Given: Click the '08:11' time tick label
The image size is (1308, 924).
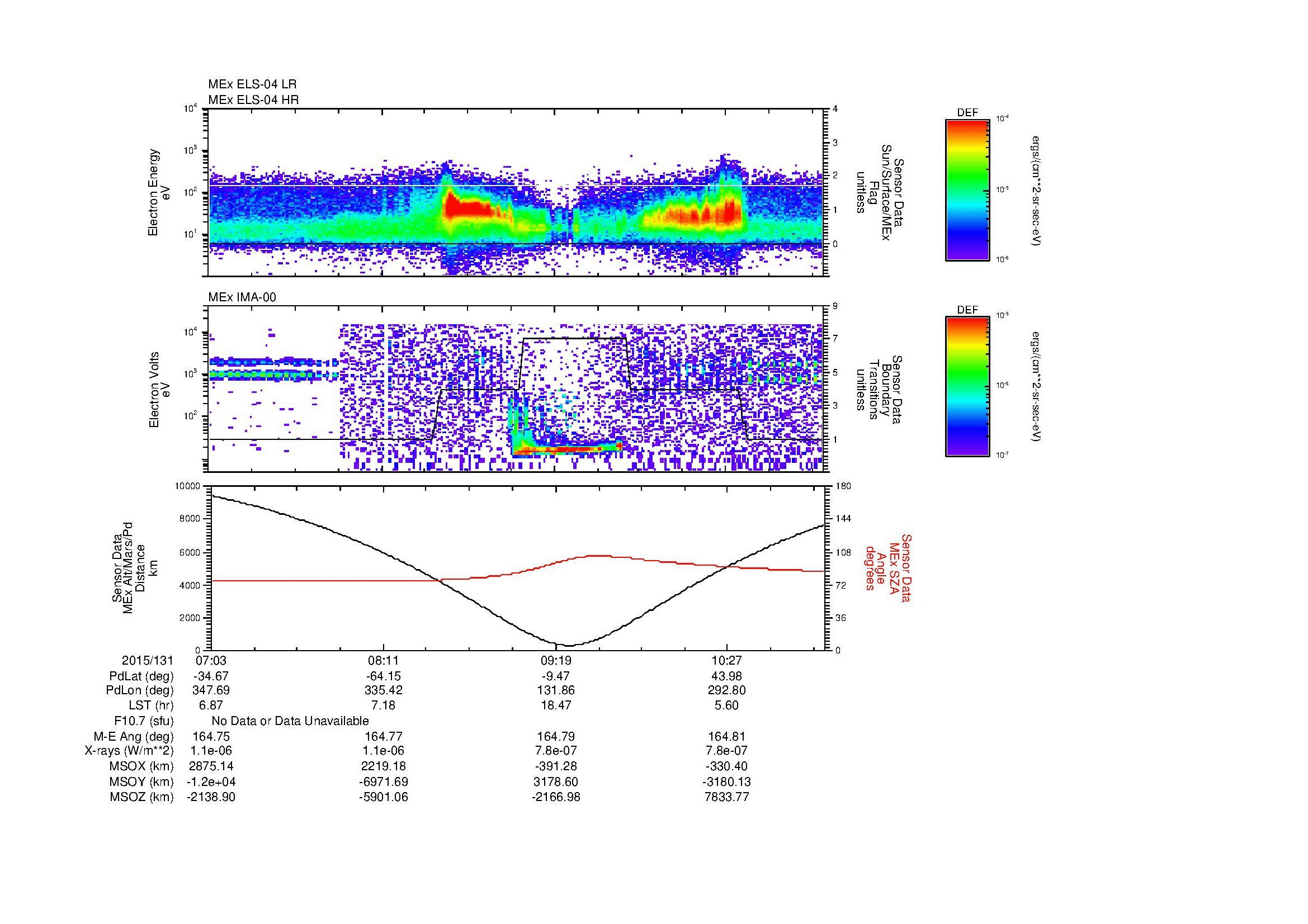Looking at the screenshot, I should coord(384,661).
